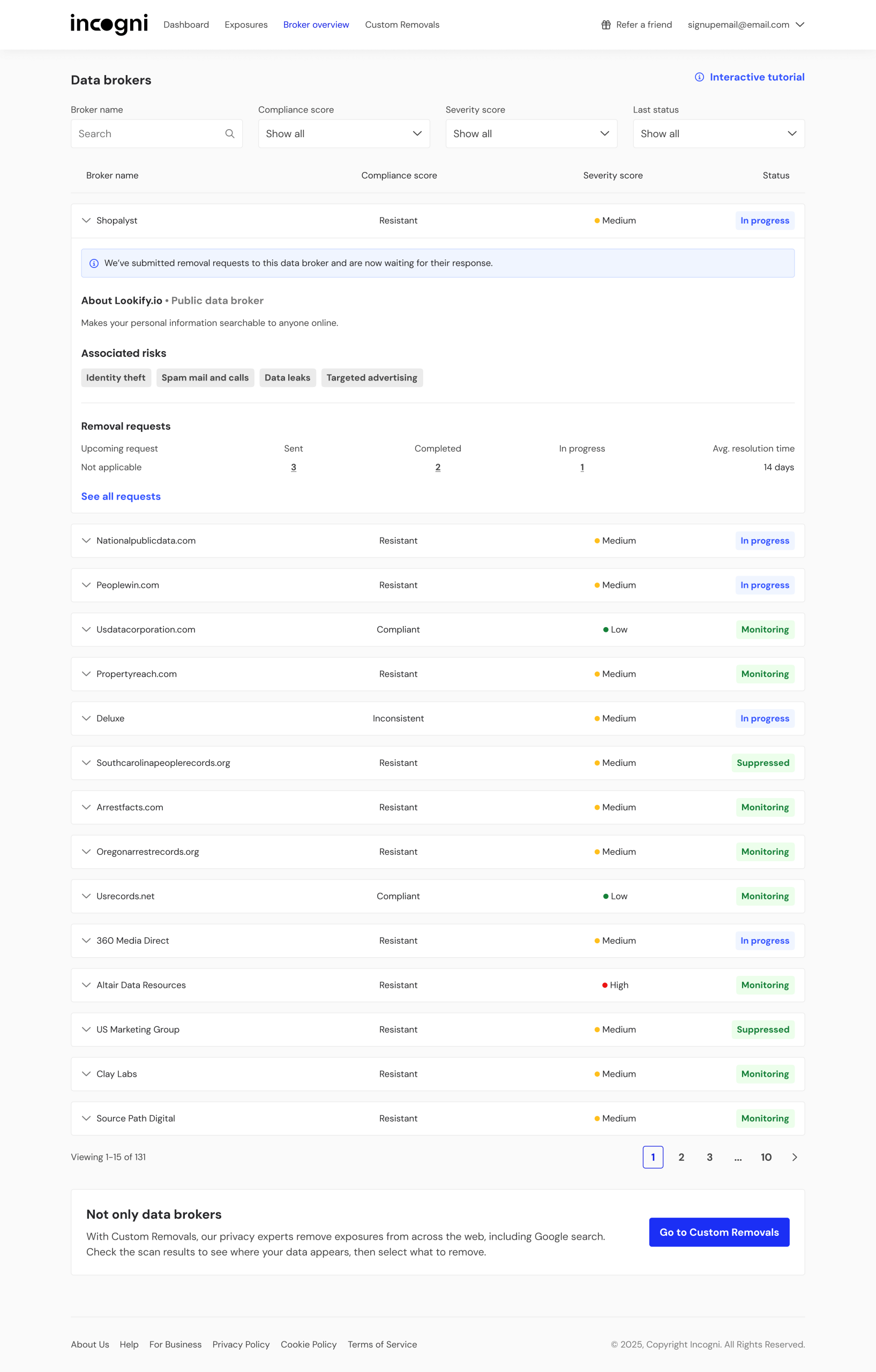Viewport: 876px width, 1372px height.
Task: Click the Completed count 2
Action: click(x=437, y=467)
